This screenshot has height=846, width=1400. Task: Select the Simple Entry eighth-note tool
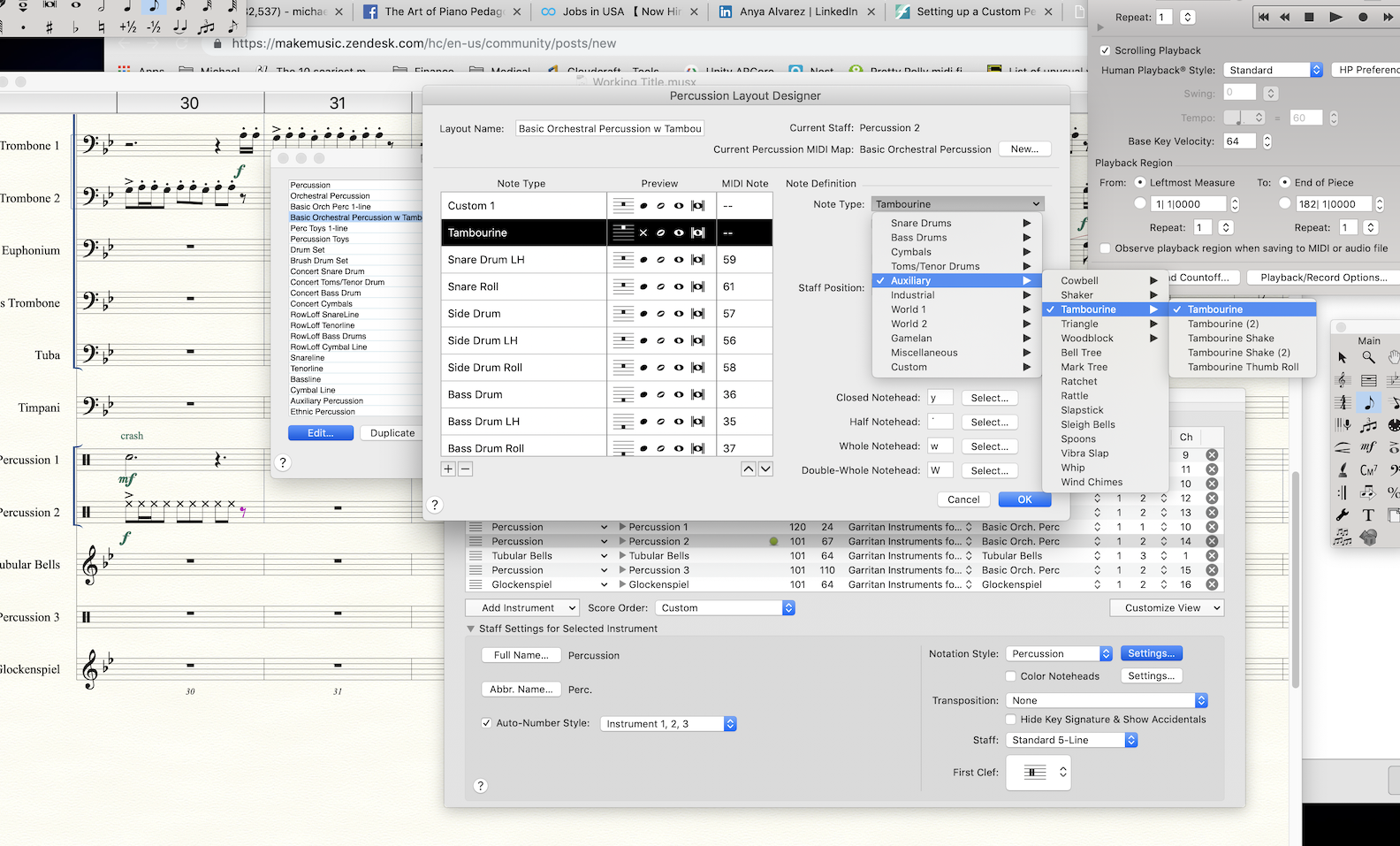pyautogui.click(x=1368, y=402)
